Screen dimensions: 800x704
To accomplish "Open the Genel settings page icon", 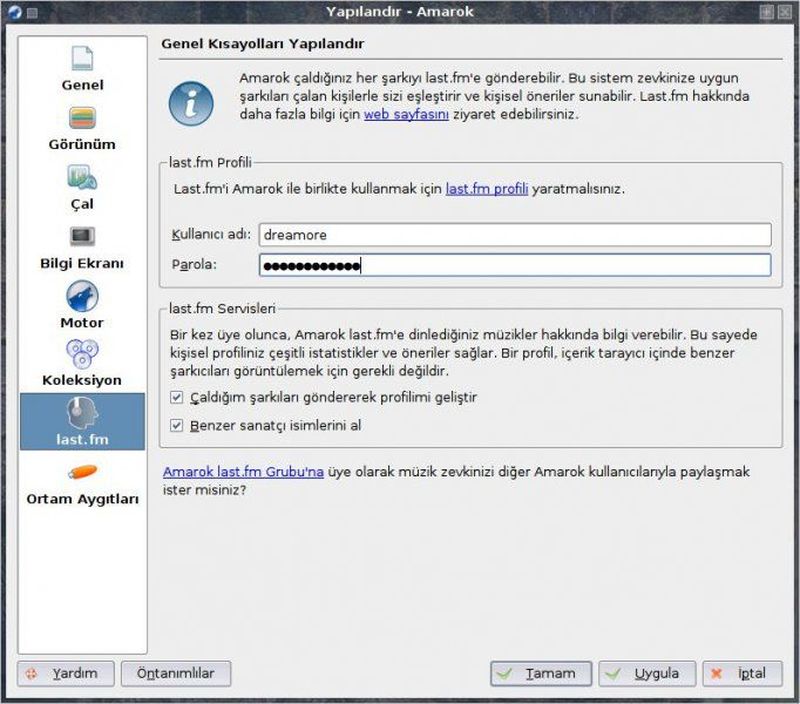I will coord(82,60).
